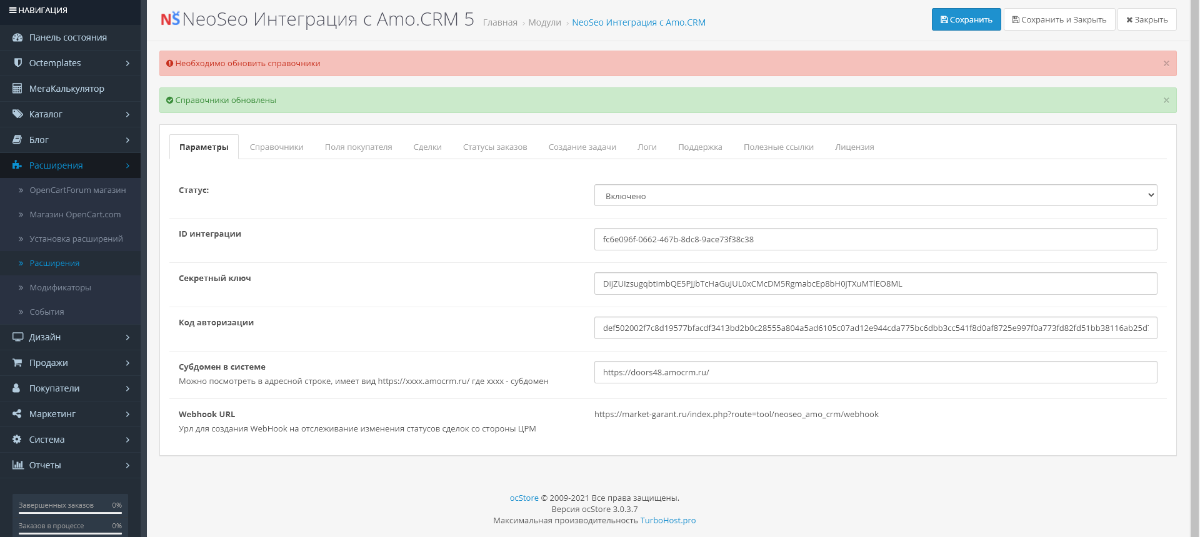Image resolution: width=1200 pixels, height=537 pixels.
Task: Open the Статус dropdown showing Включено
Action: [875, 195]
